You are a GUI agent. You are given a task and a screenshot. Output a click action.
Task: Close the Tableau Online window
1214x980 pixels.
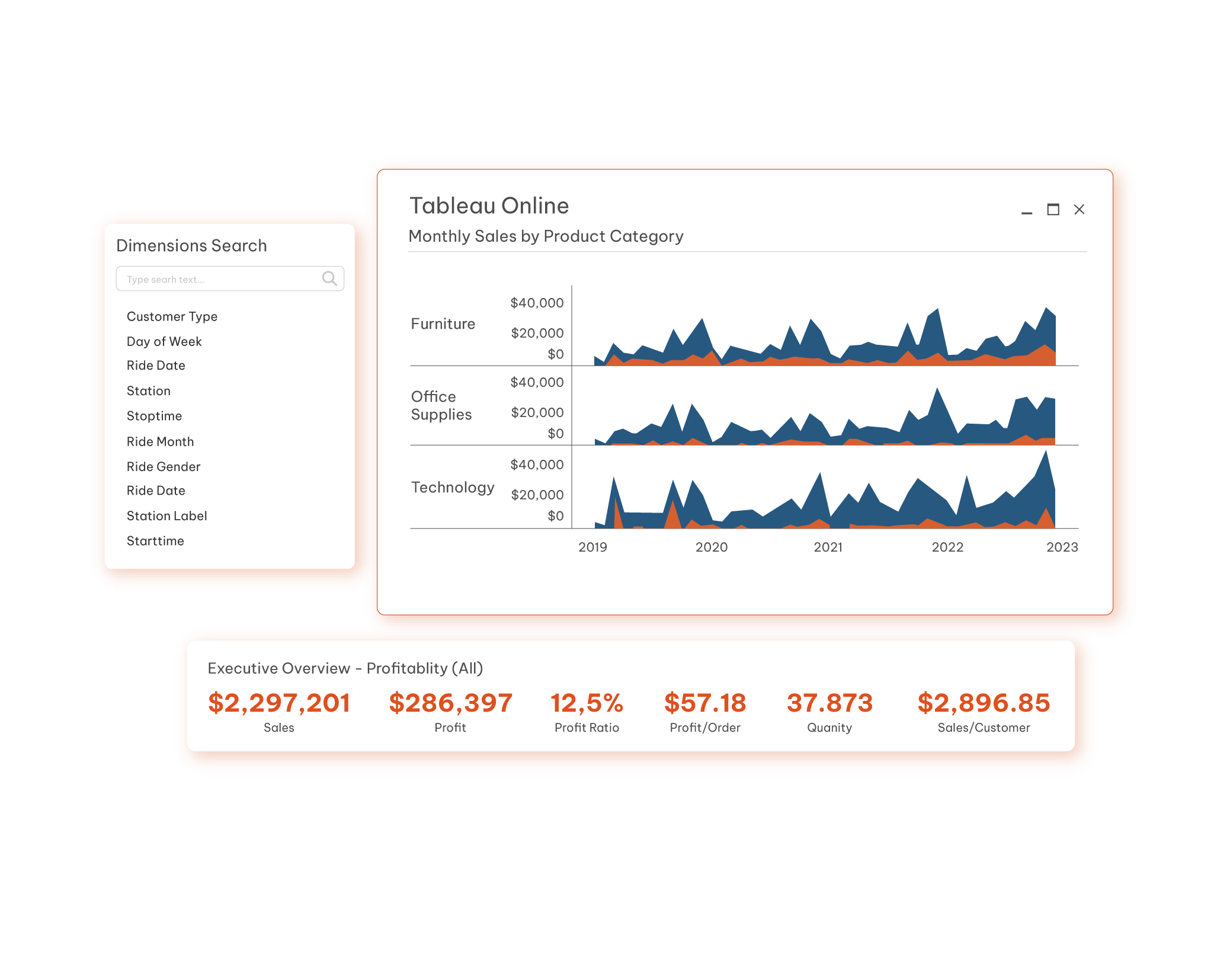click(1079, 210)
